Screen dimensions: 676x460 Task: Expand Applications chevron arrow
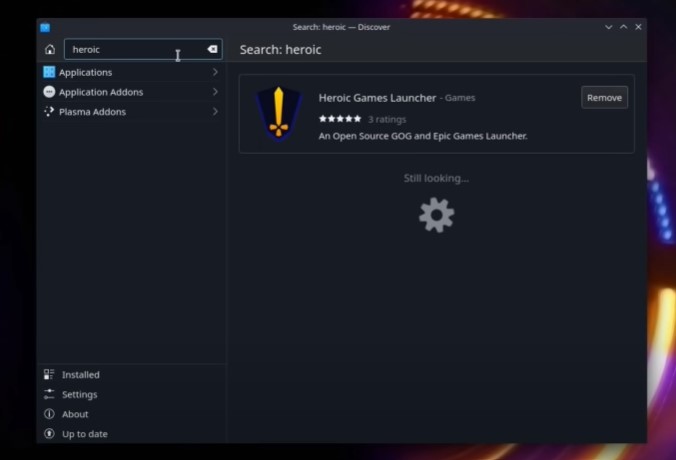(x=215, y=72)
